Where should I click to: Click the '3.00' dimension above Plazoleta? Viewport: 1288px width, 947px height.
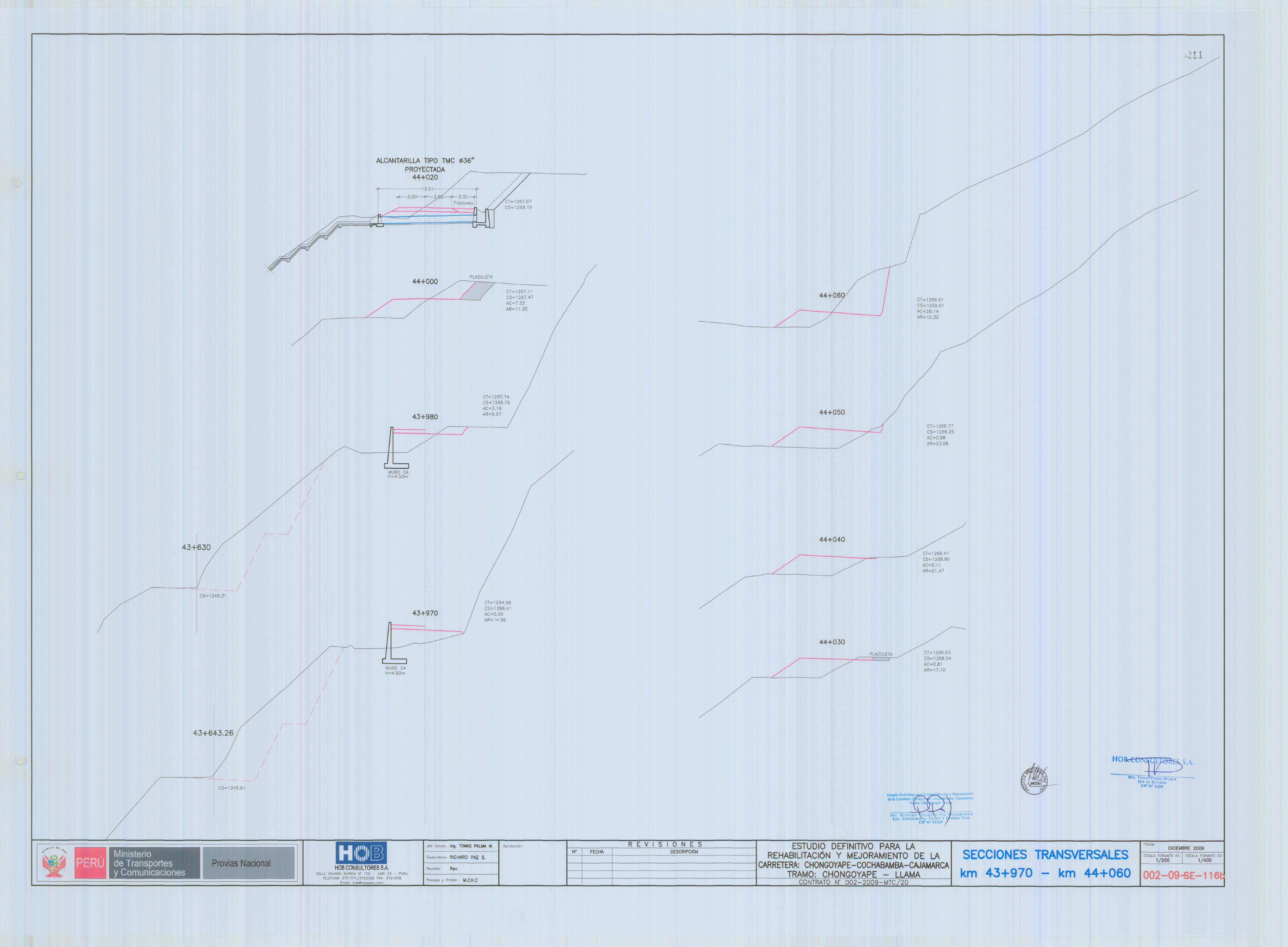tap(463, 197)
